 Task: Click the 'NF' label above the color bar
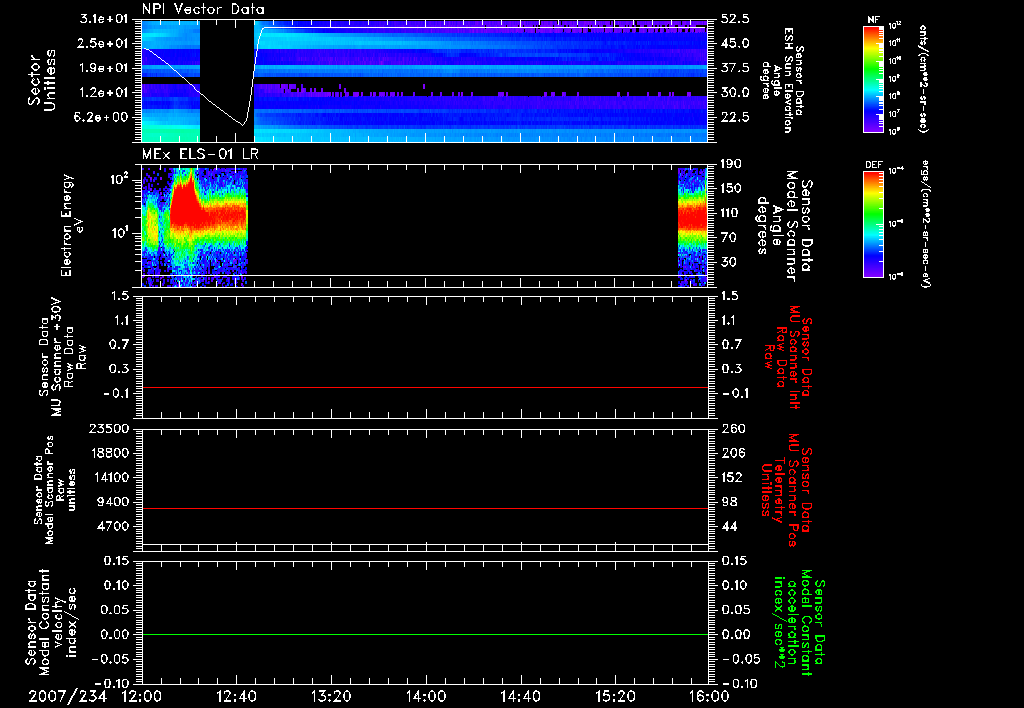(x=874, y=20)
